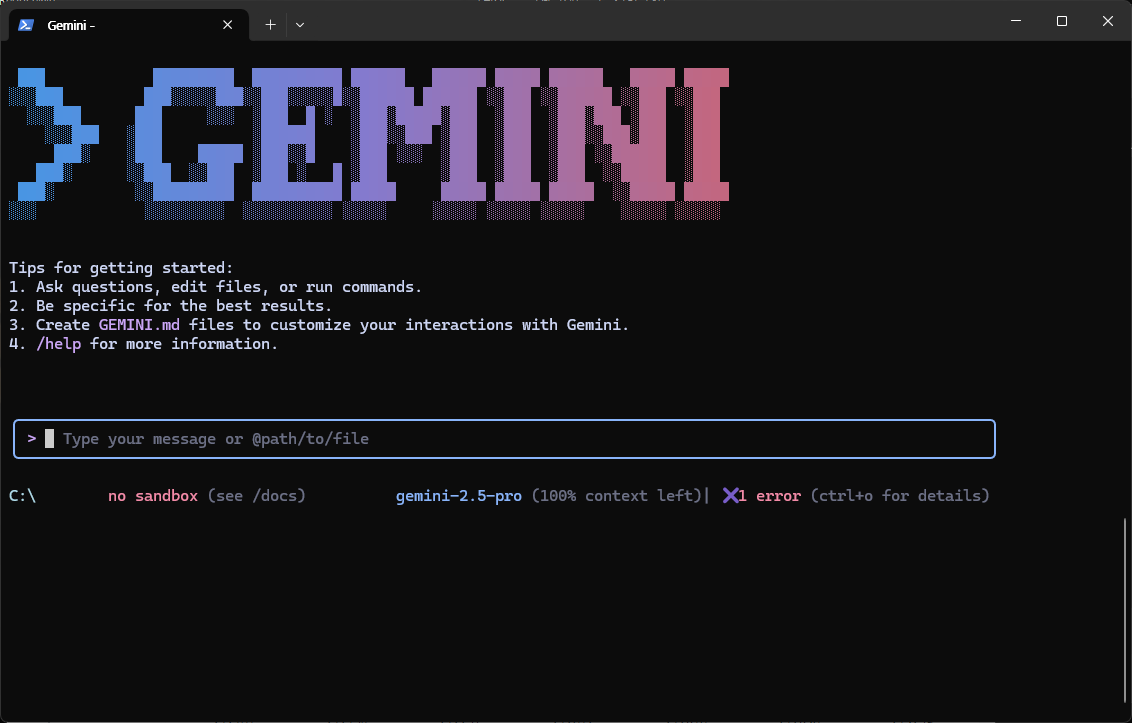
Task: Click the 'GEMINI.md' highlighted text
Action: tap(139, 324)
